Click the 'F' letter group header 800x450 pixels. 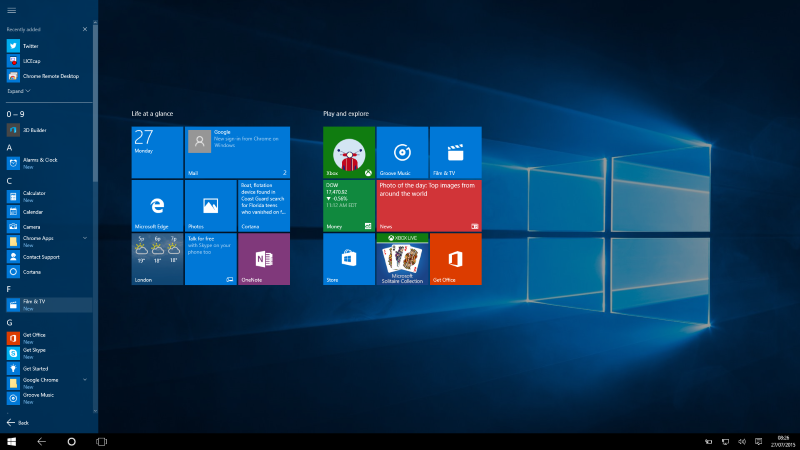(x=9, y=289)
